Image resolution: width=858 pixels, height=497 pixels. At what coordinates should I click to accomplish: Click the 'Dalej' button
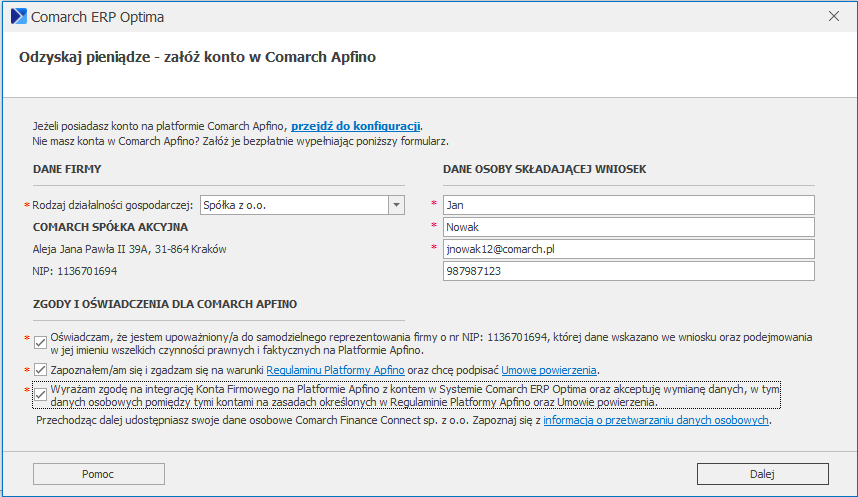[762, 474]
